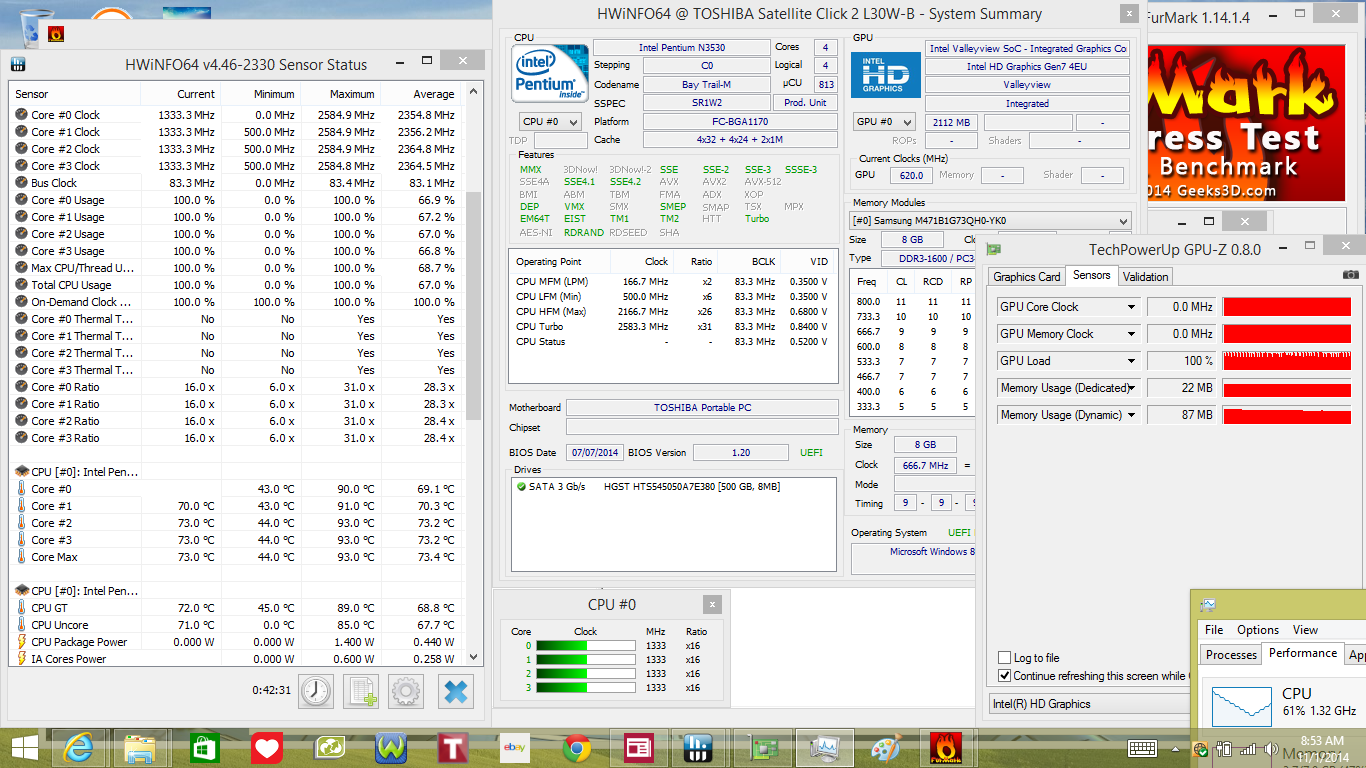Click the Maximum column header
Screen dimensions: 1366x768
pos(340,94)
